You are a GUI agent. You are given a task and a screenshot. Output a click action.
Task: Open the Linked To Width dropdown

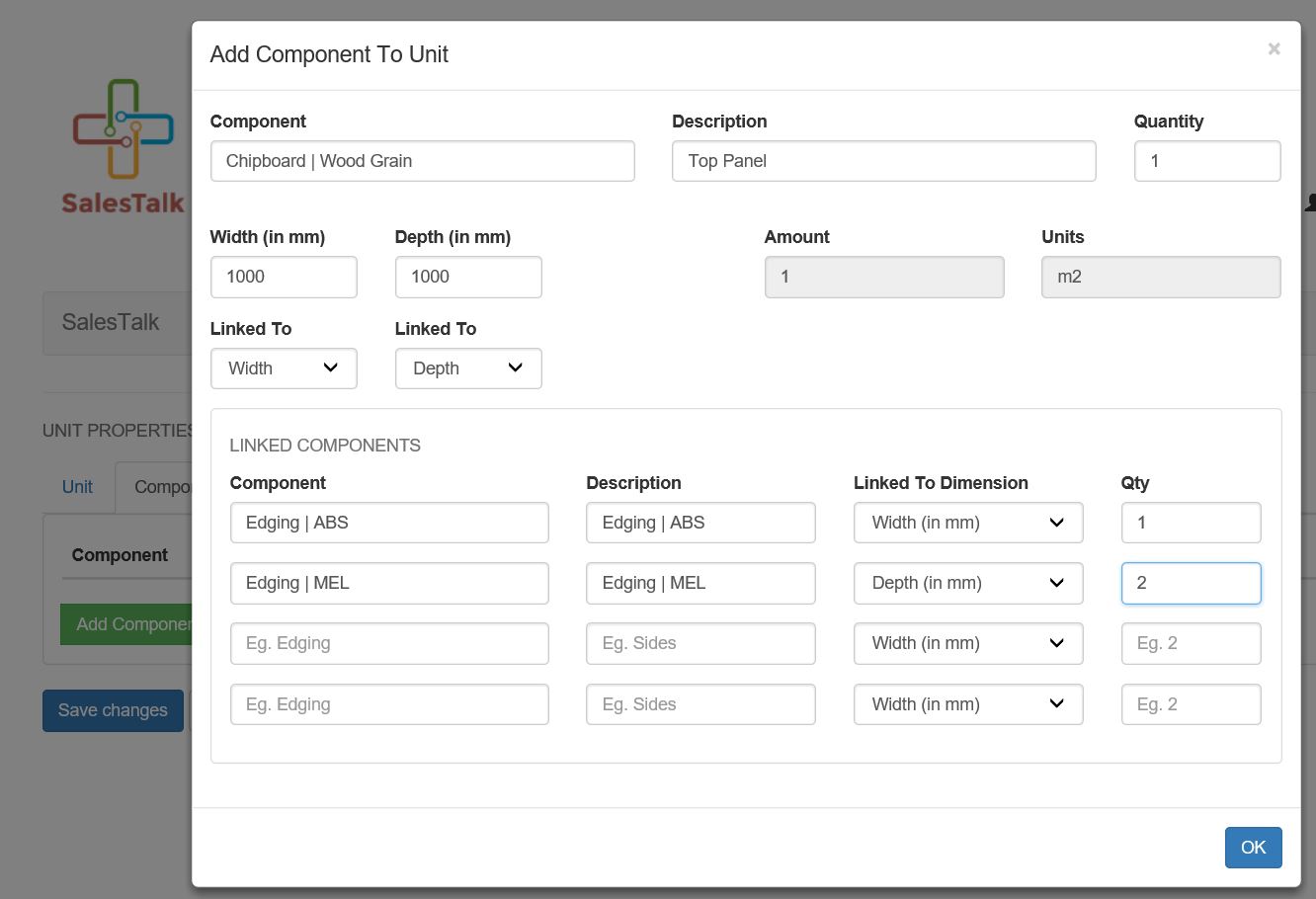coord(284,368)
